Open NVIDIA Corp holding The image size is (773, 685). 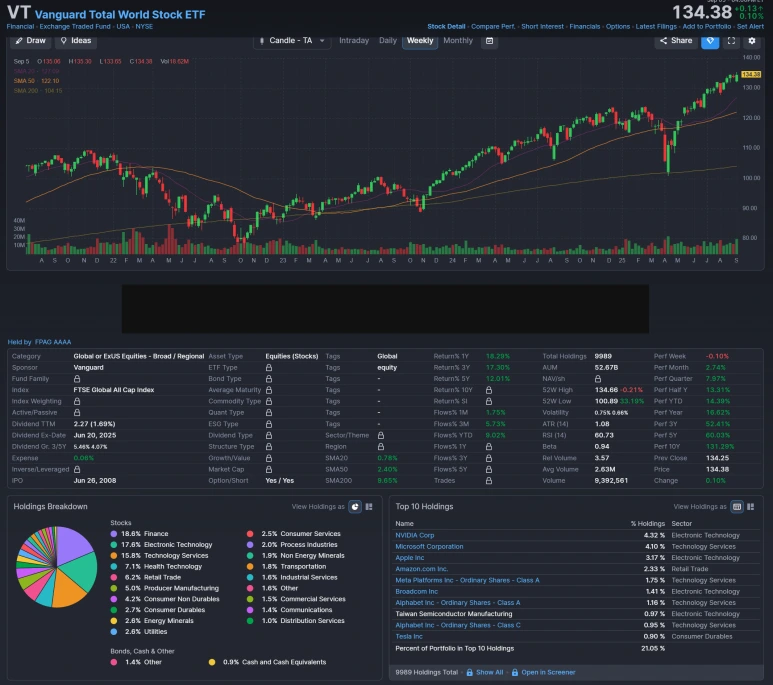tap(415, 536)
